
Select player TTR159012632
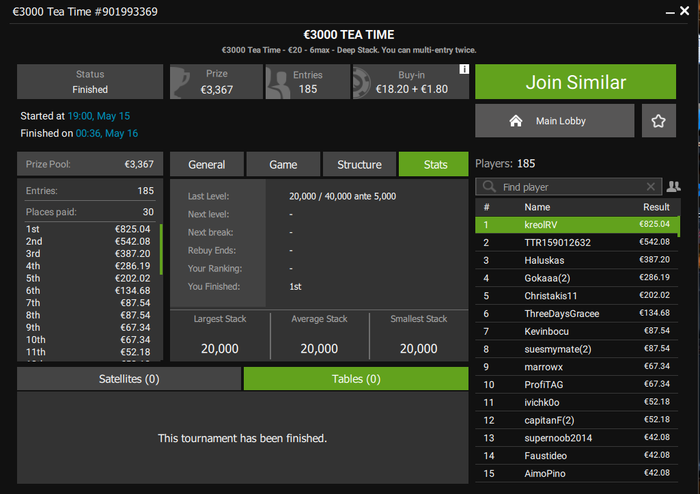tap(576, 242)
